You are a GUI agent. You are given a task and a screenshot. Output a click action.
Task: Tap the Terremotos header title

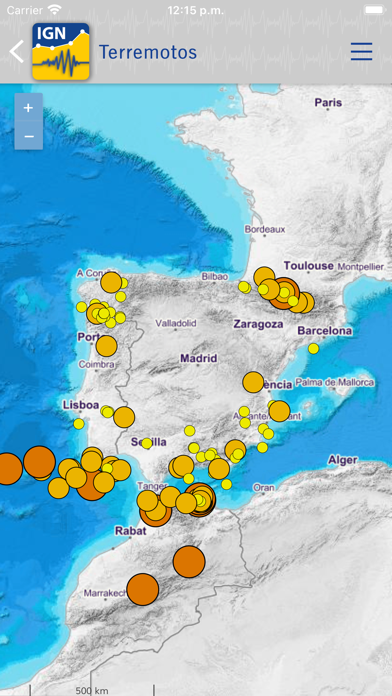point(147,52)
